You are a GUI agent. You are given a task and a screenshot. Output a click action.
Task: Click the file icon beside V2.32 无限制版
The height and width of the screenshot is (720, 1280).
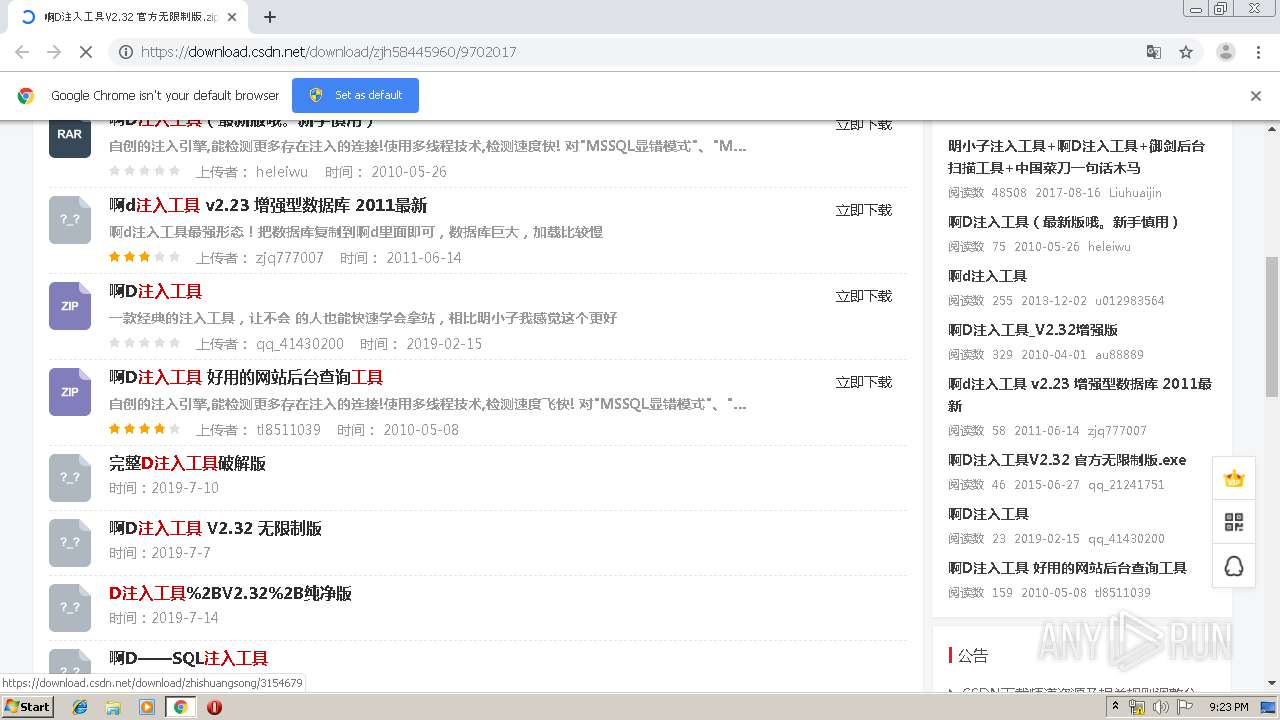pyautogui.click(x=69, y=543)
